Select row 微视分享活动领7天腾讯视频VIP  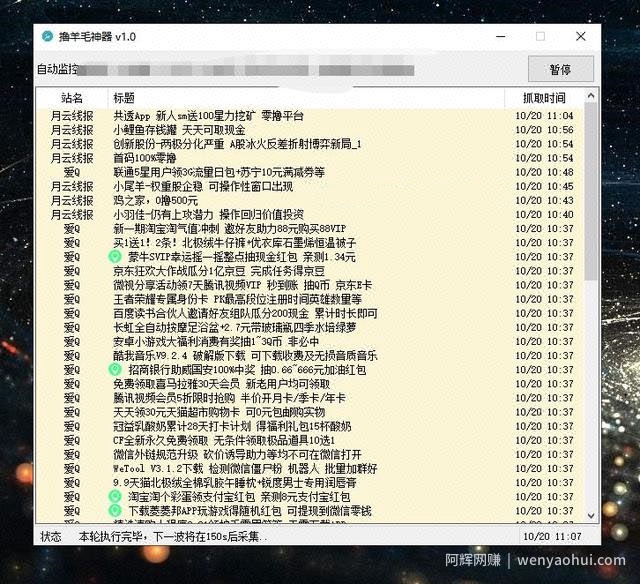[x=310, y=285]
